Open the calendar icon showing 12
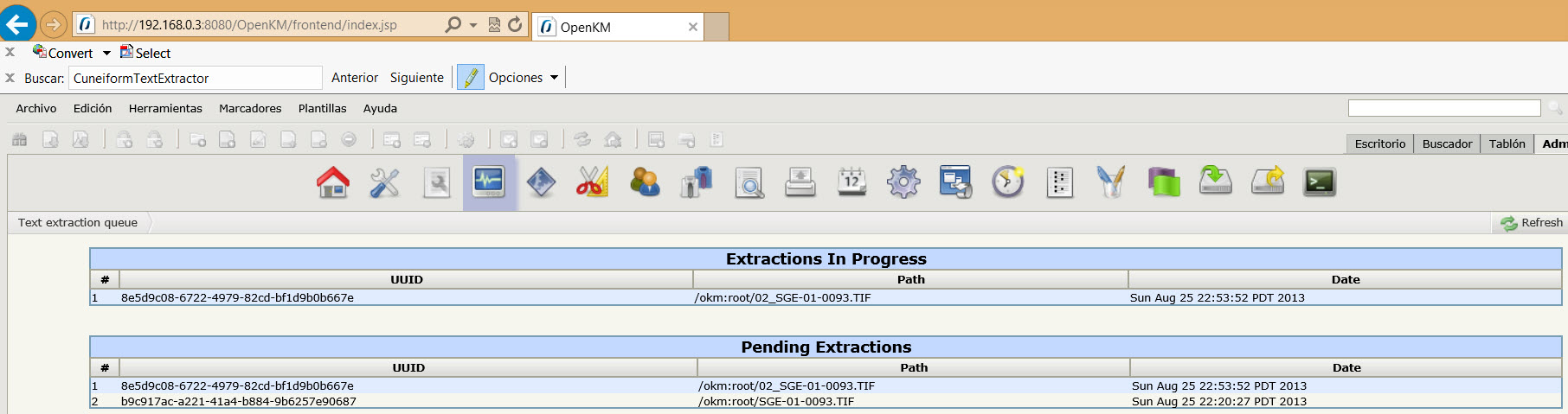This screenshot has height=414, width=1568. [852, 182]
